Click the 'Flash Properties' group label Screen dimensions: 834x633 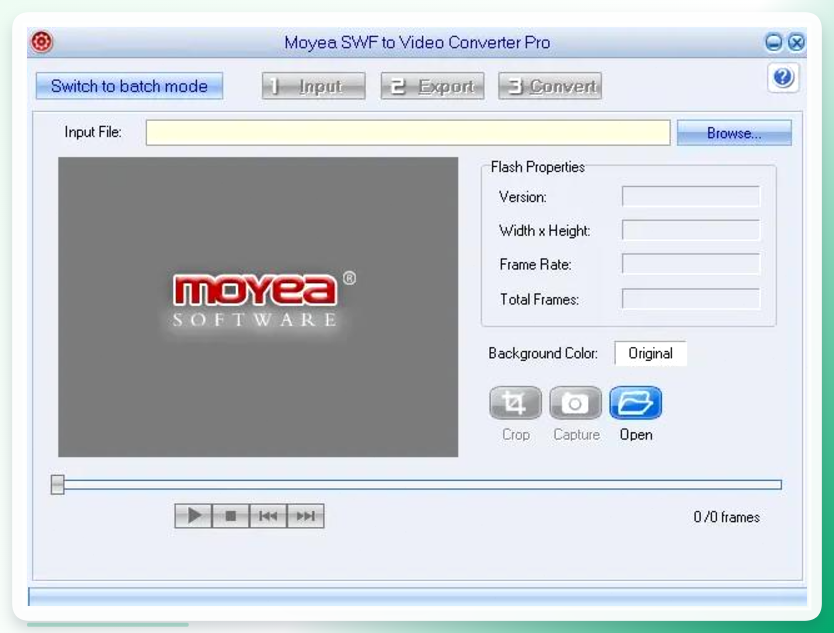point(537,167)
